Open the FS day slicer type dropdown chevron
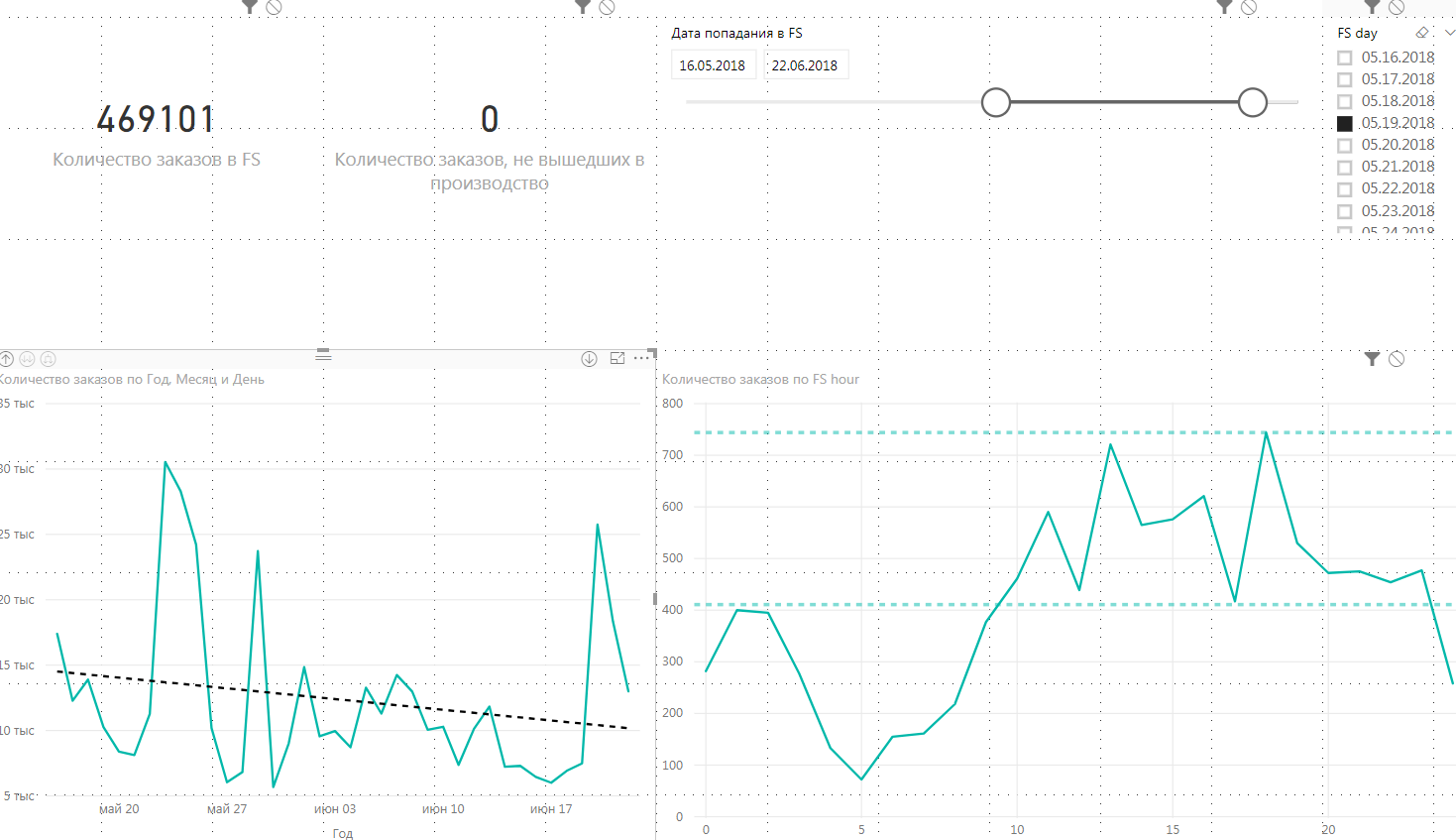 click(1450, 33)
